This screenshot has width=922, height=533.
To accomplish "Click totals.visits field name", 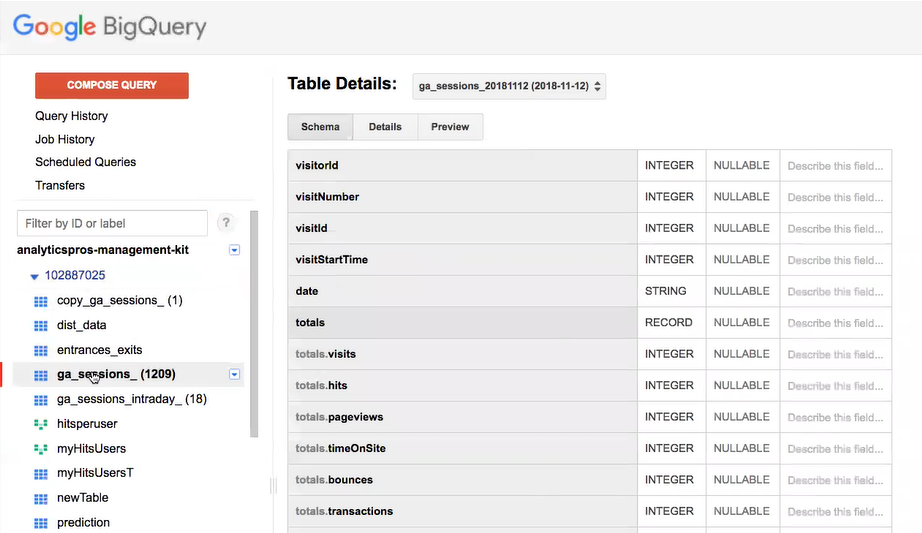I will coord(326,354).
